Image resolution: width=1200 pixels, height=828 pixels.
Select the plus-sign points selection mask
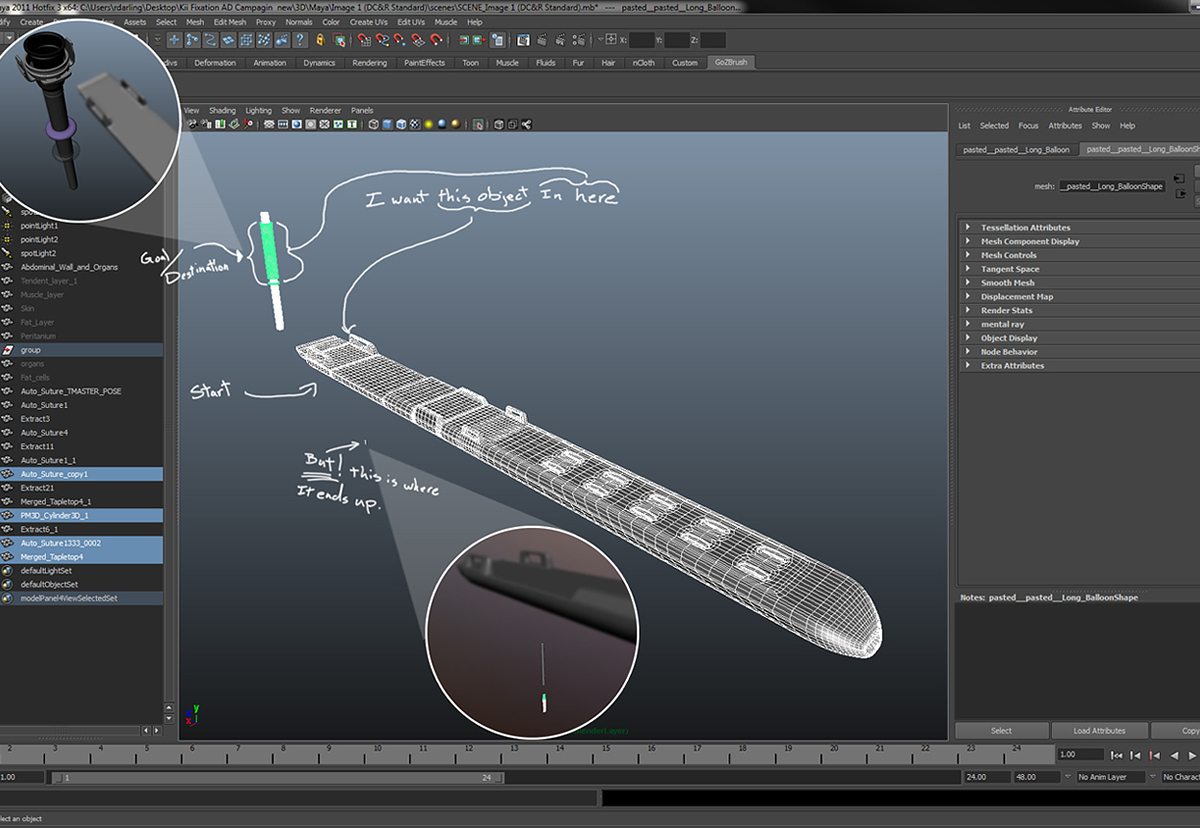point(174,40)
